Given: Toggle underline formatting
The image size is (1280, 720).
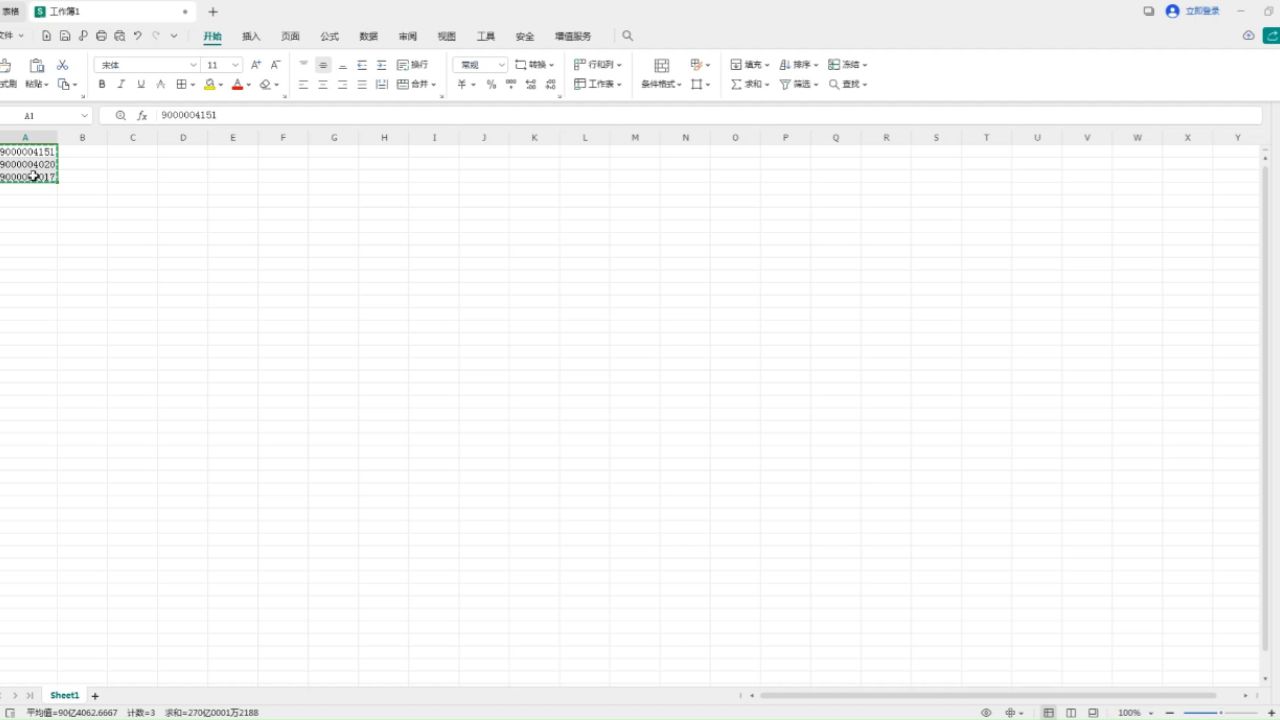Looking at the screenshot, I should 141,85.
